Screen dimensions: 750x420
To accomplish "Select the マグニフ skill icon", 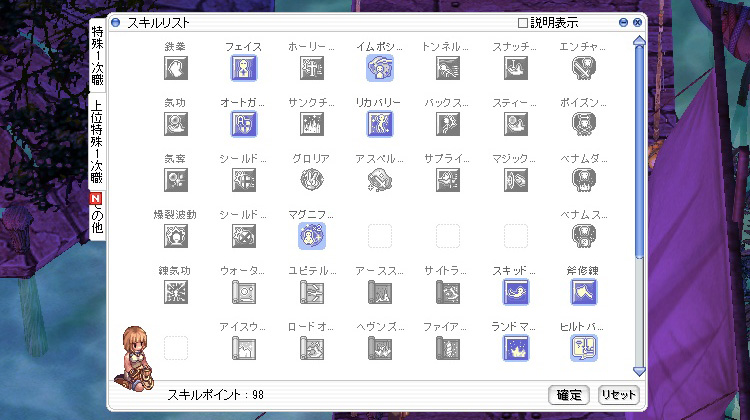I will [311, 236].
